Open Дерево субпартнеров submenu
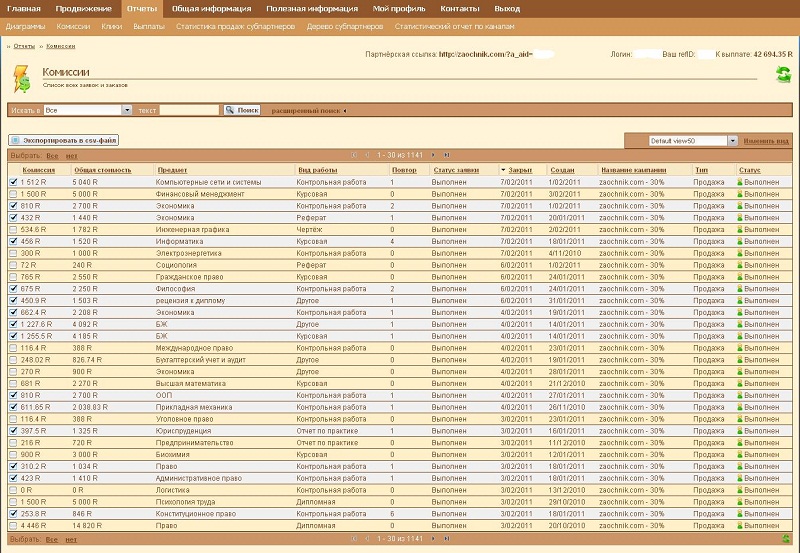800x553 pixels. pyautogui.click(x=345, y=27)
